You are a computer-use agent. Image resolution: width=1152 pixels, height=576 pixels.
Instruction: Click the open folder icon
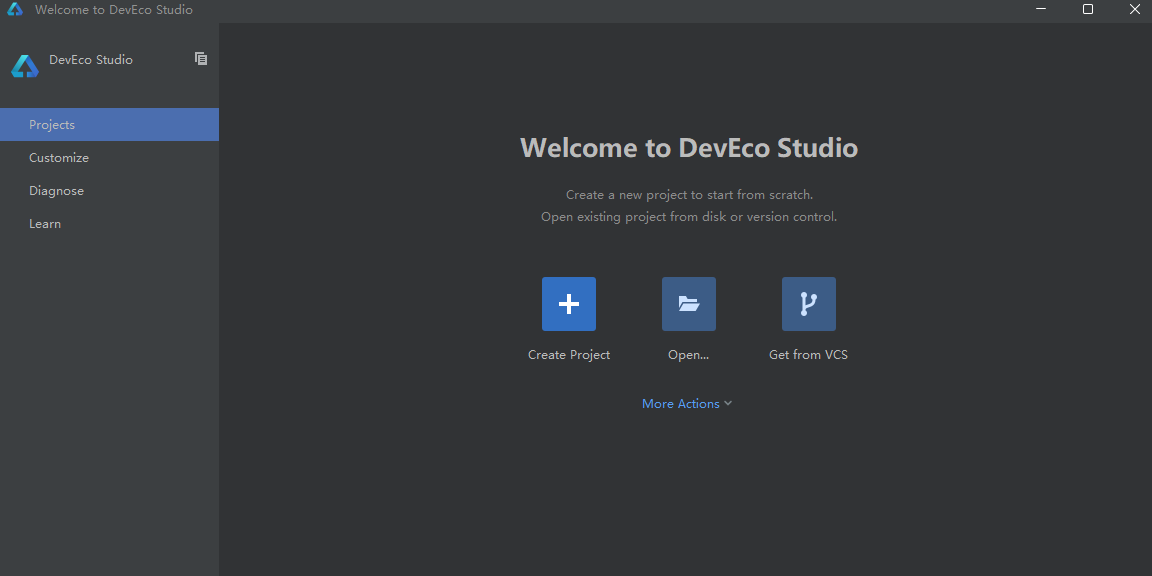pyautogui.click(x=689, y=304)
